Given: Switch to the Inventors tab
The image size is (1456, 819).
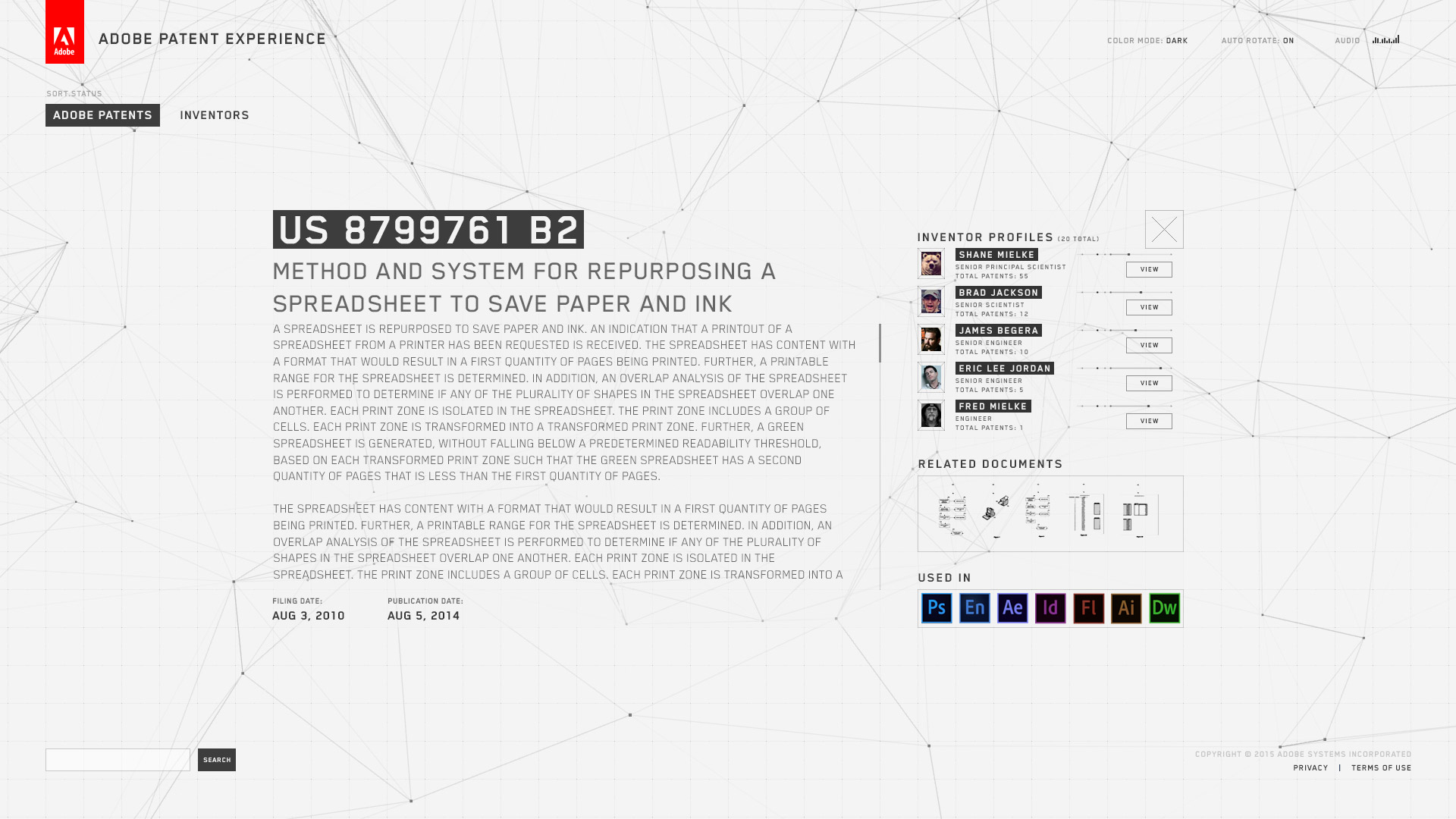Looking at the screenshot, I should click(x=215, y=115).
